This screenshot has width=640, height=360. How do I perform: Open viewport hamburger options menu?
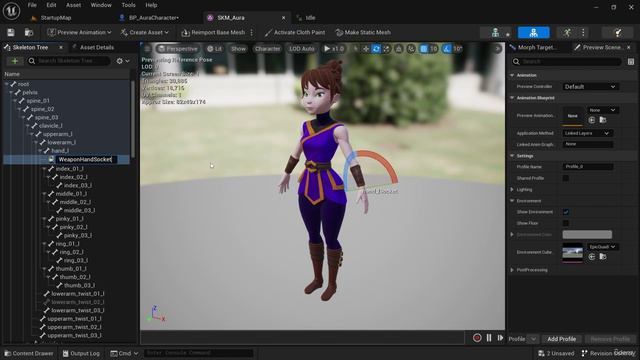(148, 49)
